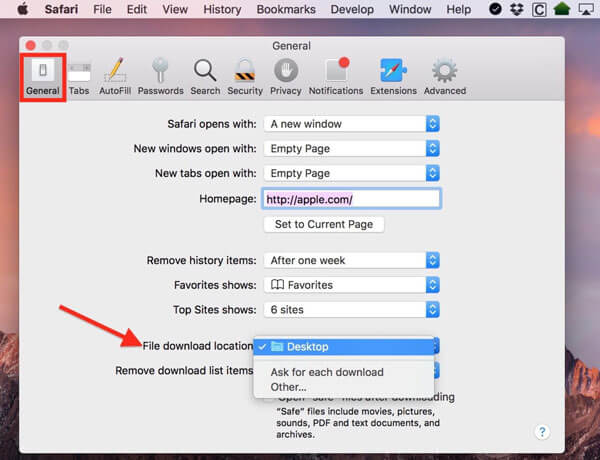Choose Ask for each download option
Viewport: 600px width, 460px height.
pyautogui.click(x=344, y=372)
